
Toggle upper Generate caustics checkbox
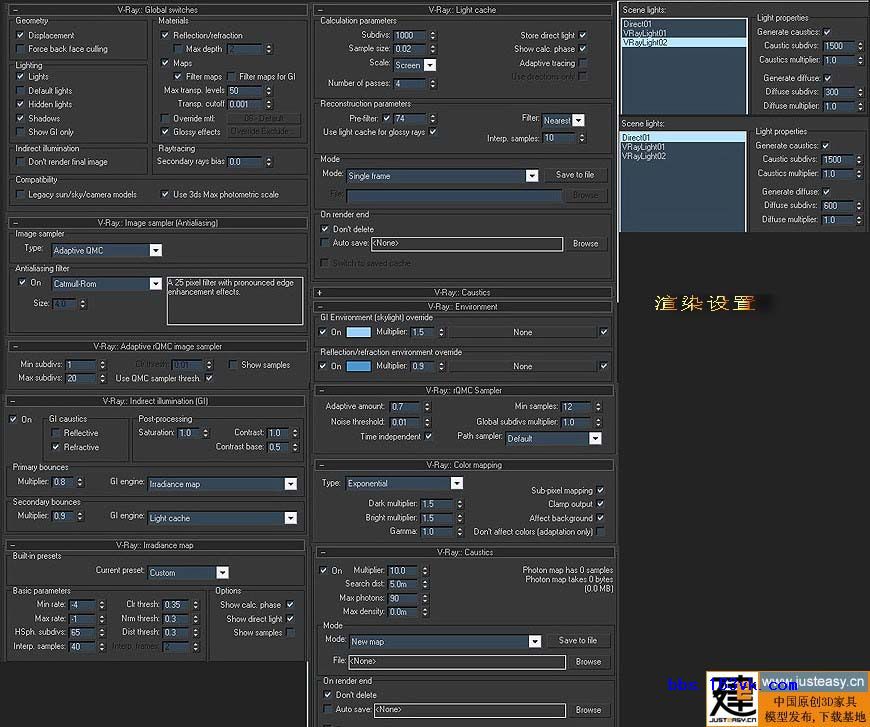[827, 32]
